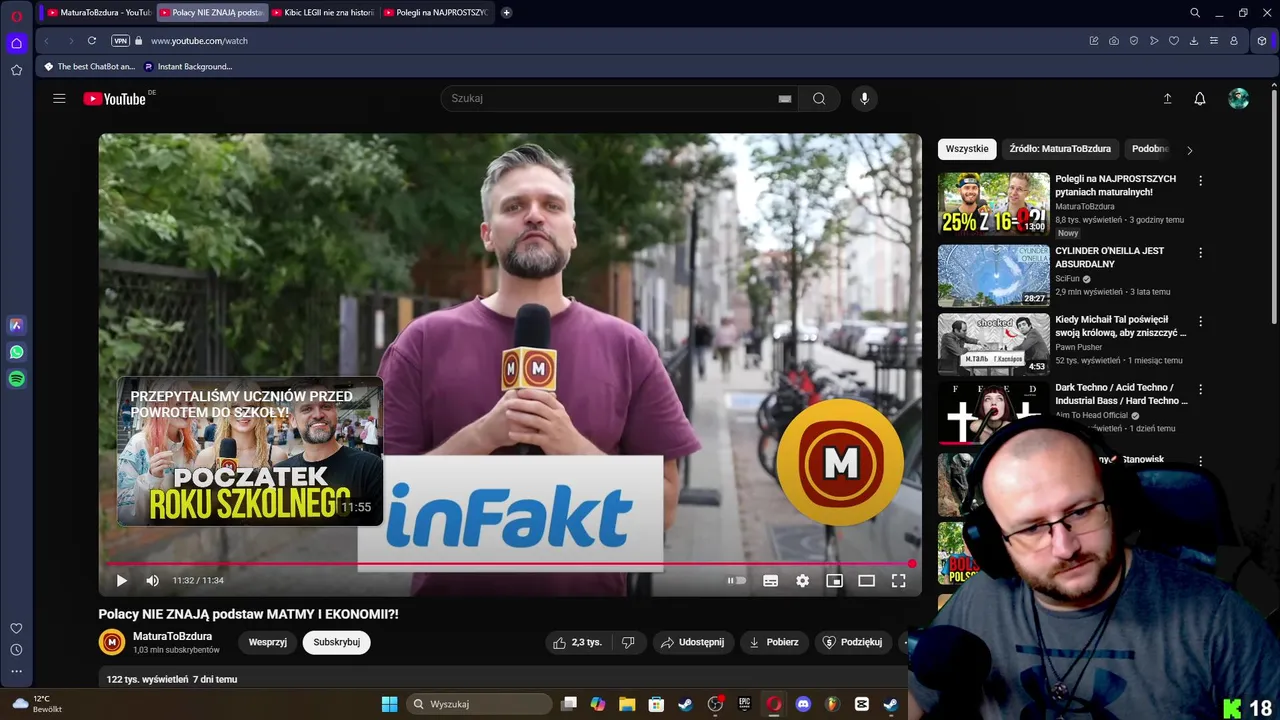Click the address bar URL
The height and width of the screenshot is (720, 1280).
point(199,41)
